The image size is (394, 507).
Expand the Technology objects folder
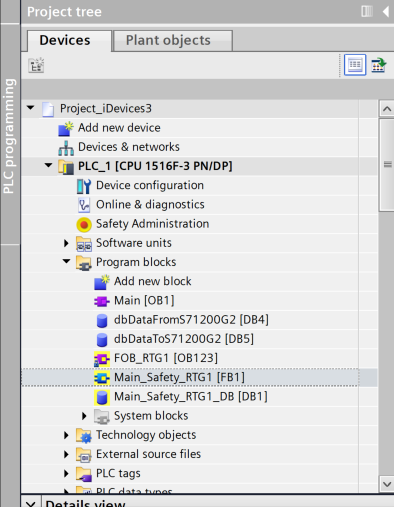click(66, 435)
